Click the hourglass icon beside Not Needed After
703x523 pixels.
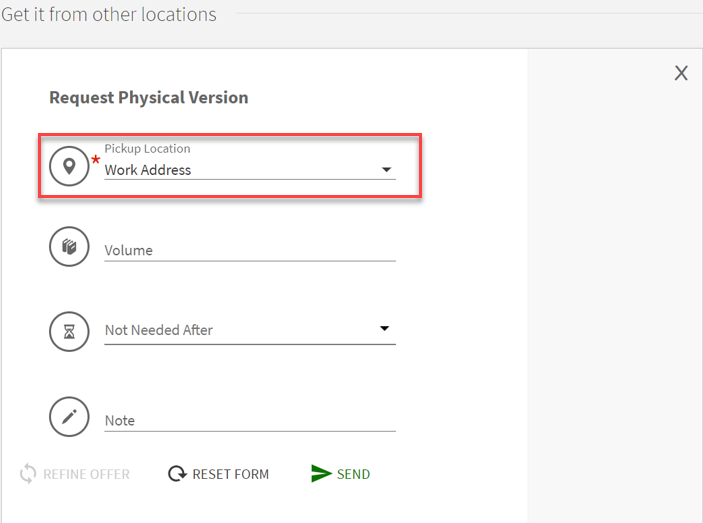click(x=69, y=331)
